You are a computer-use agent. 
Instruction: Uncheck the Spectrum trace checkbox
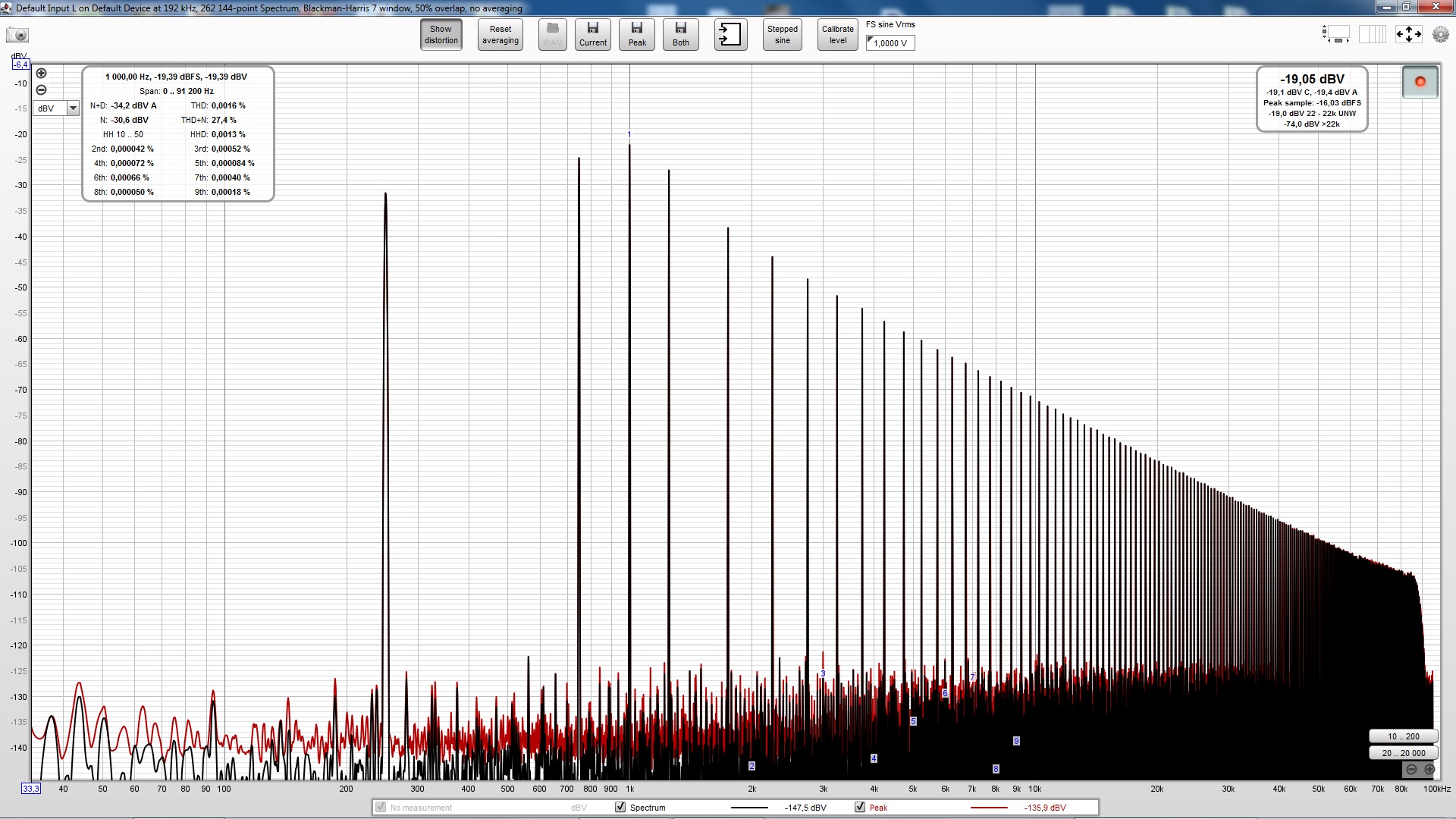click(620, 808)
